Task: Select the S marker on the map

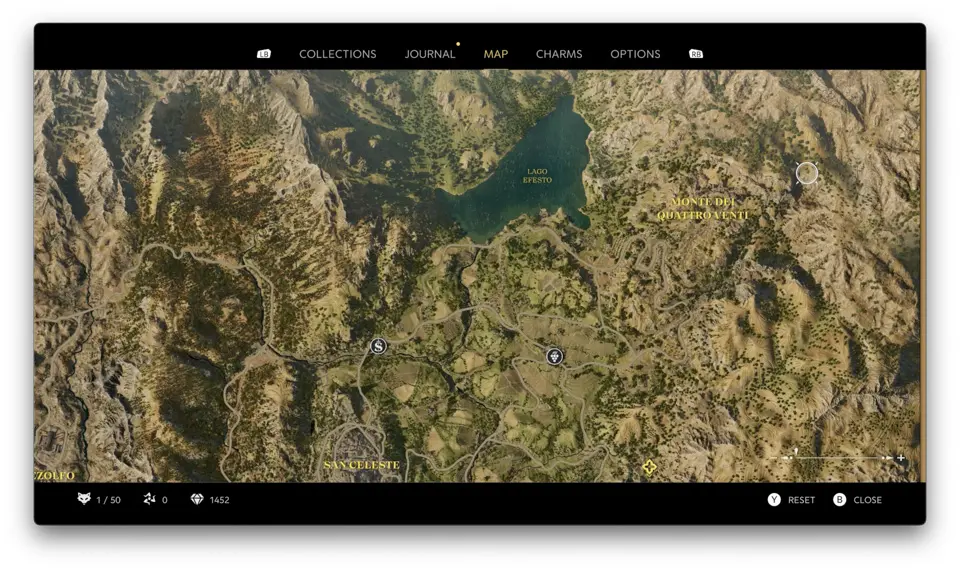Action: pos(378,346)
